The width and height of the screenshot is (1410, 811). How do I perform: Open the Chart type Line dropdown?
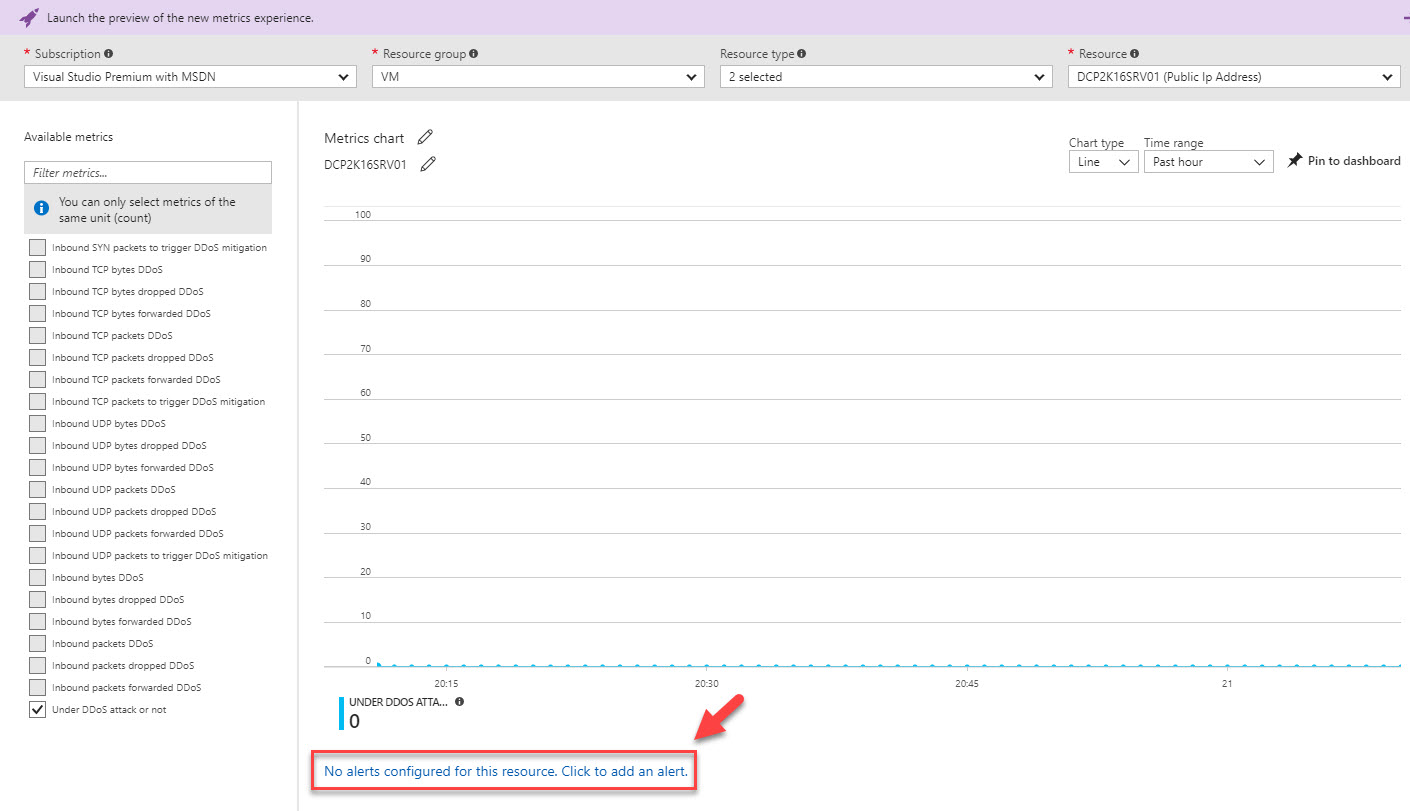point(1103,162)
